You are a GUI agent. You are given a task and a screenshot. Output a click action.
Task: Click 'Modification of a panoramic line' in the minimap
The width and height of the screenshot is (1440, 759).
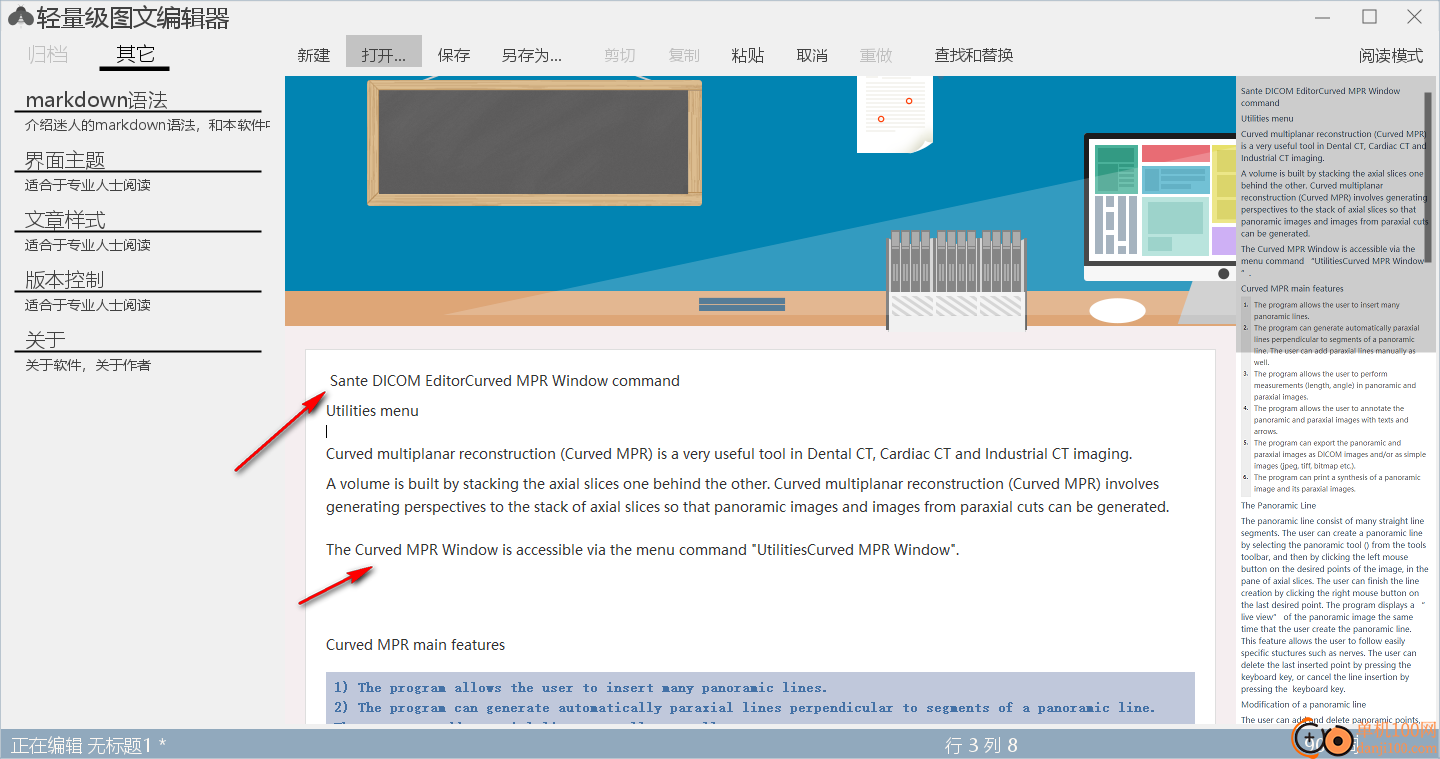click(1303, 705)
